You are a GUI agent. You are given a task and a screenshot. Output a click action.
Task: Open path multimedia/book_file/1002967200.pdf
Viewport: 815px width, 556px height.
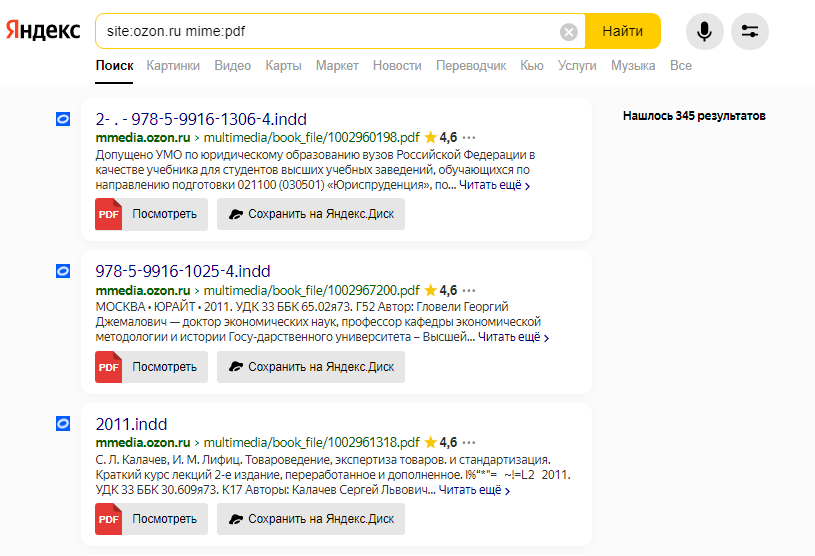(x=311, y=290)
